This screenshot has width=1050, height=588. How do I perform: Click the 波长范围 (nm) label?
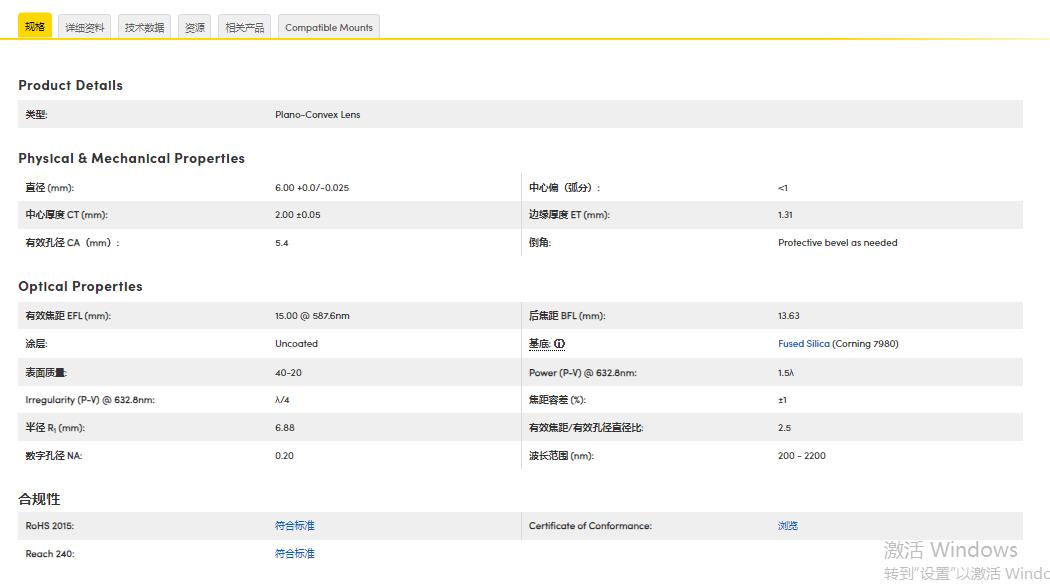(x=561, y=455)
